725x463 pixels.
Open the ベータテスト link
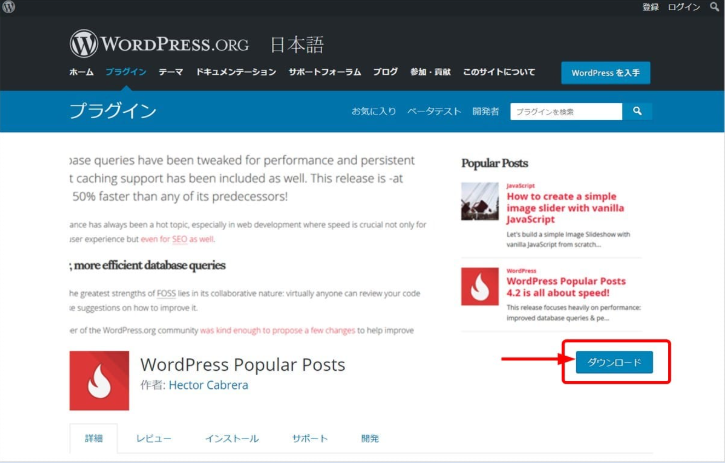pyautogui.click(x=434, y=111)
